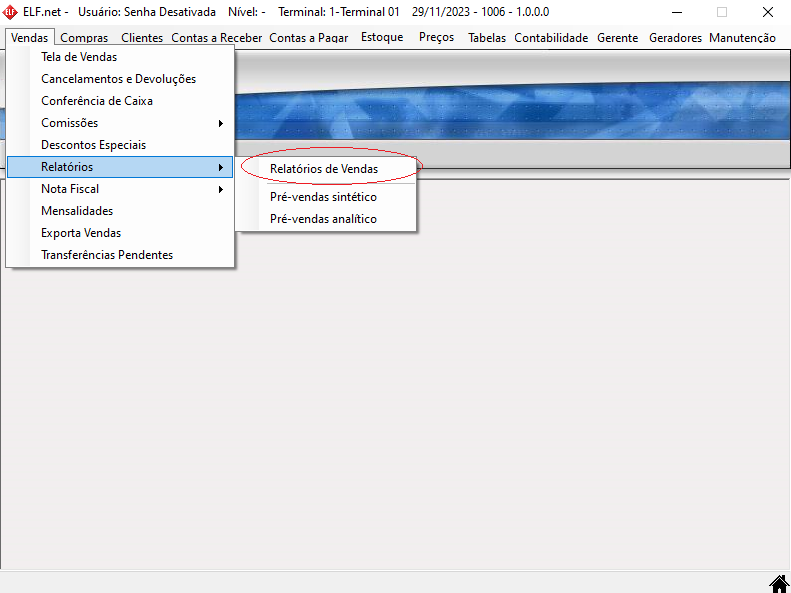Select the Comissões menu entry
The image size is (791, 593).
click(x=120, y=123)
